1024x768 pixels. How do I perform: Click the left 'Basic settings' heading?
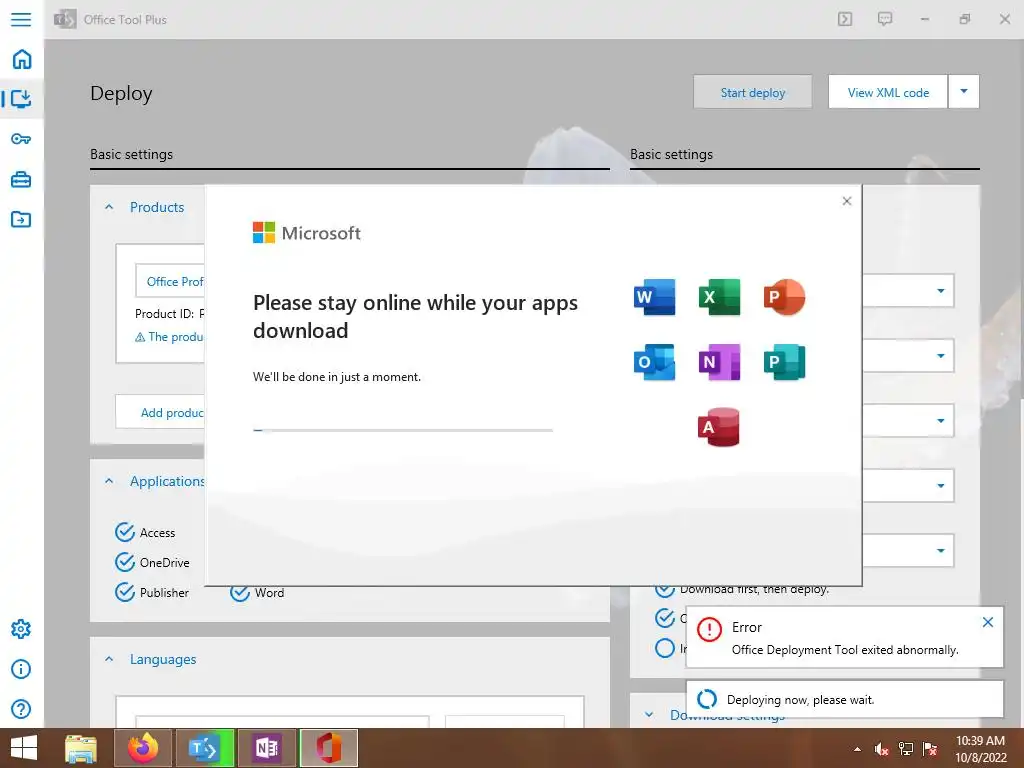pyautogui.click(x=131, y=154)
